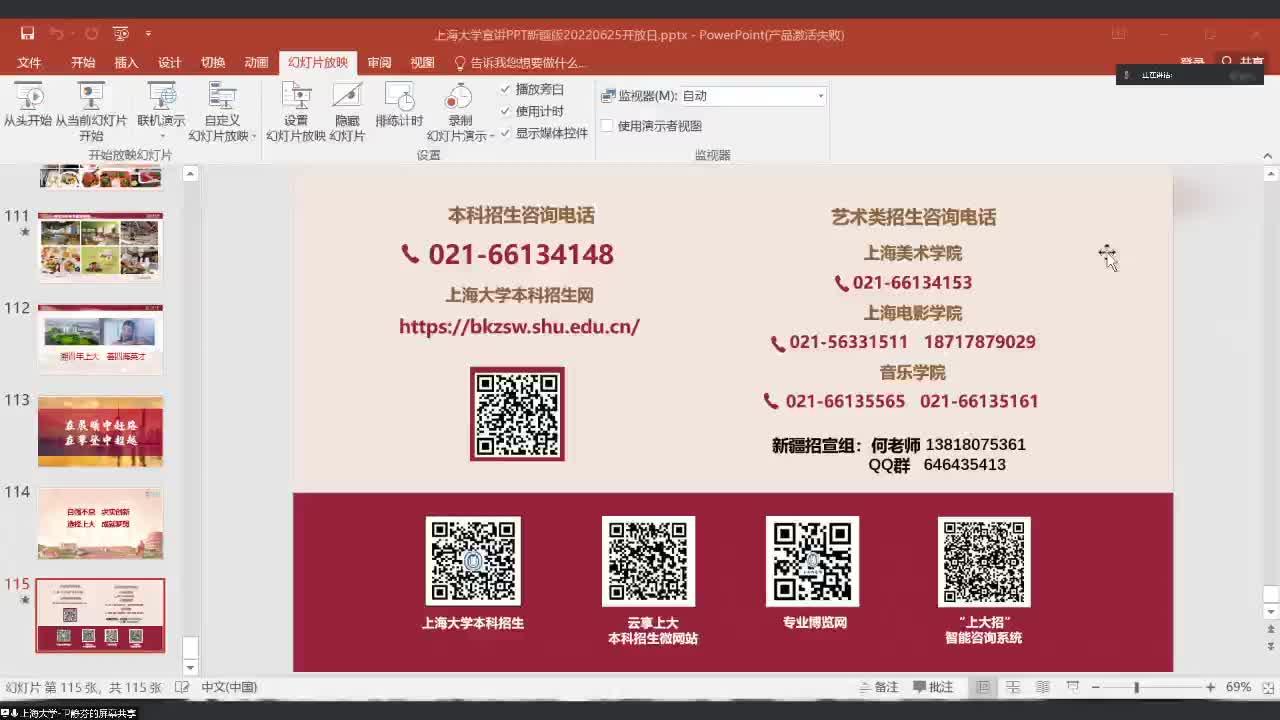The width and height of the screenshot is (1280, 720).
Task: Open the Present Online (联机演示) option
Action: point(161,104)
